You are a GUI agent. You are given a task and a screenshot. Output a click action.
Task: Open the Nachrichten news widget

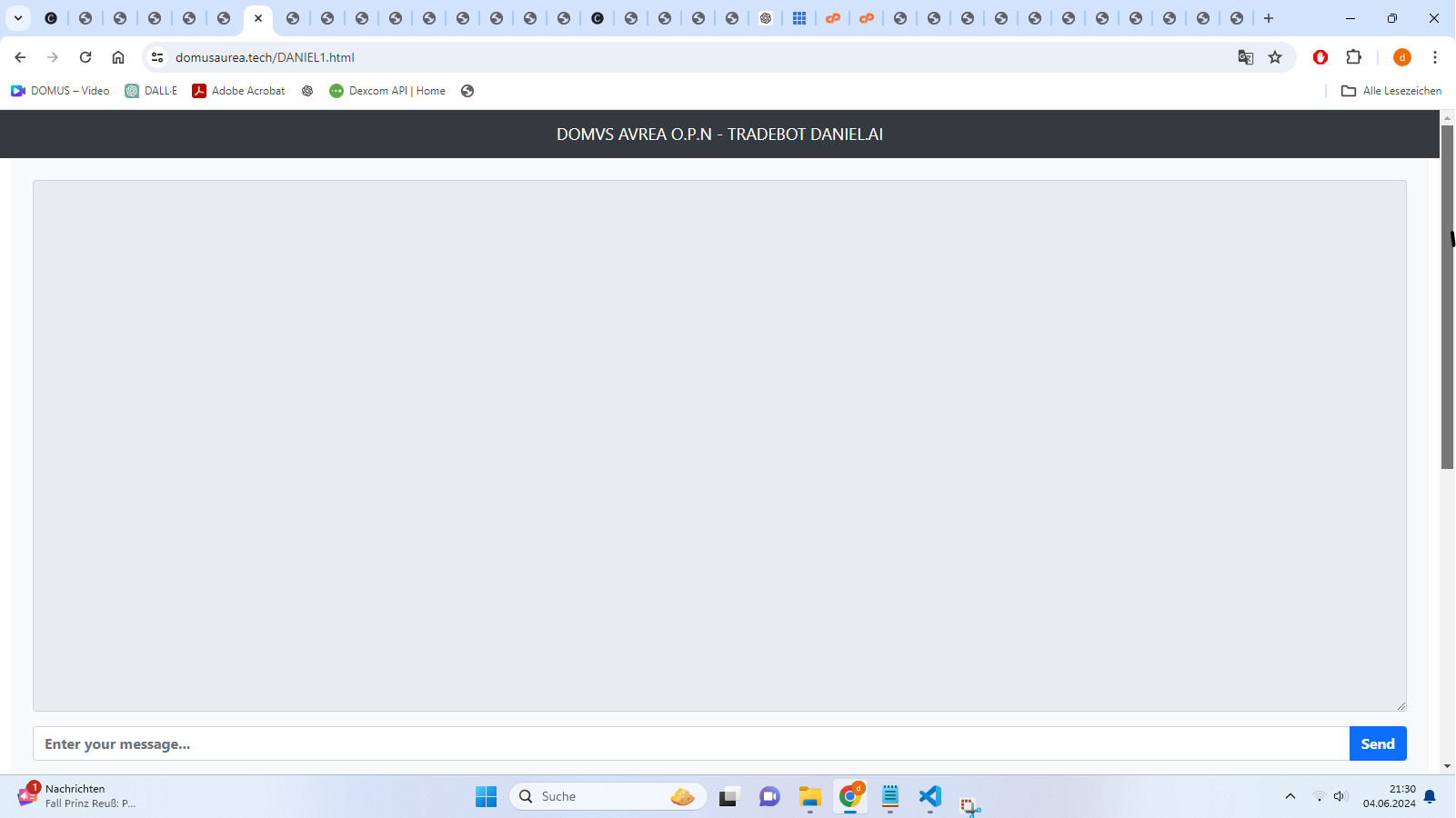point(77,796)
